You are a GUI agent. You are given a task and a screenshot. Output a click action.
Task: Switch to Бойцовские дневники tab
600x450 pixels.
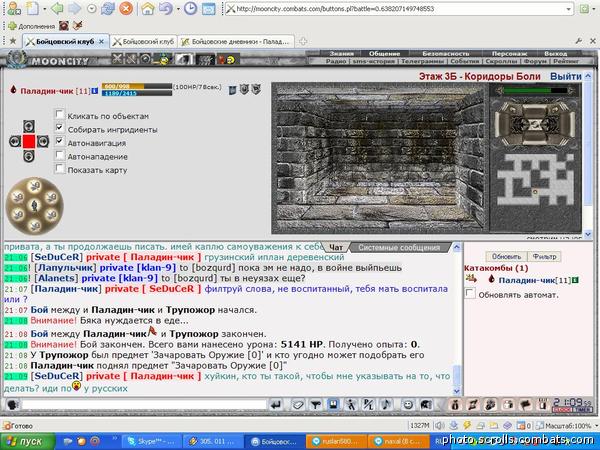[x=236, y=41]
